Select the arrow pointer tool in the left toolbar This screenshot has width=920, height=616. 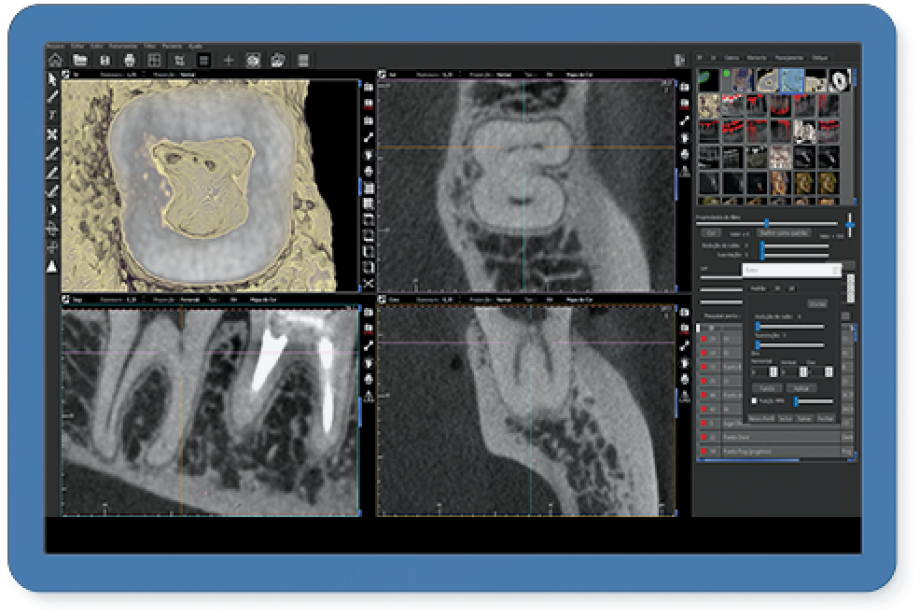coord(51,77)
